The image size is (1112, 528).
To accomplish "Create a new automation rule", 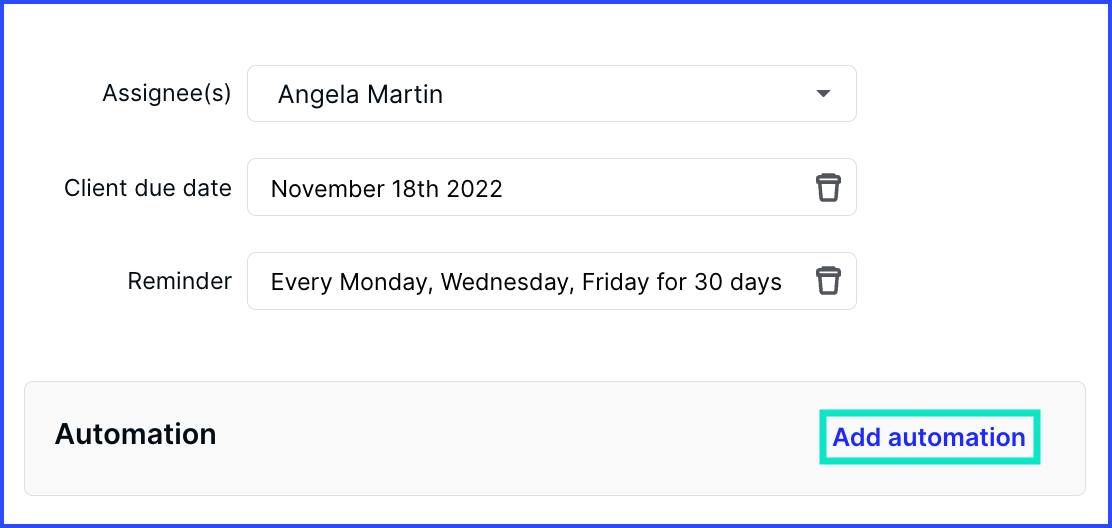I will tap(929, 437).
